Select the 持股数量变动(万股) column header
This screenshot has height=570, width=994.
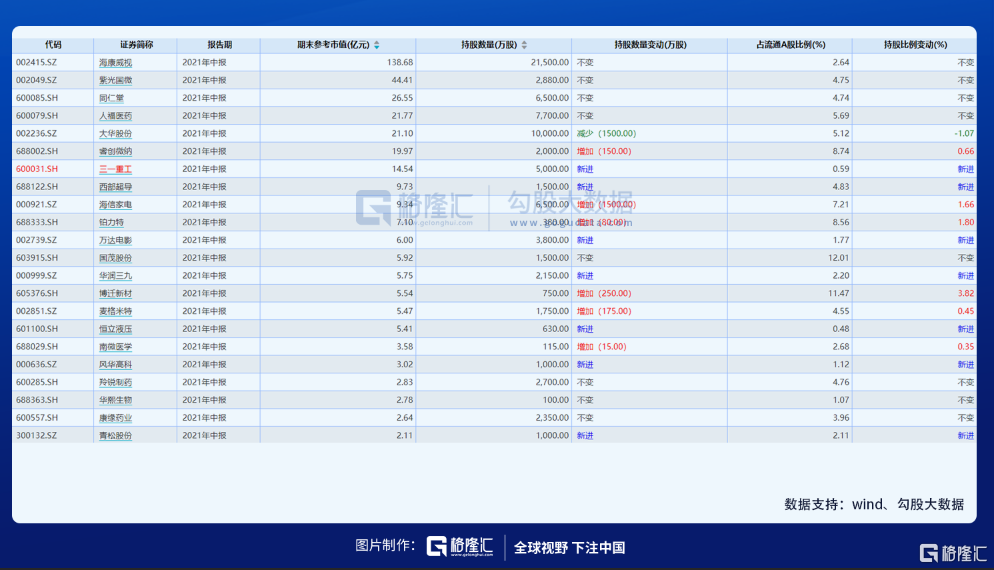[x=650, y=45]
